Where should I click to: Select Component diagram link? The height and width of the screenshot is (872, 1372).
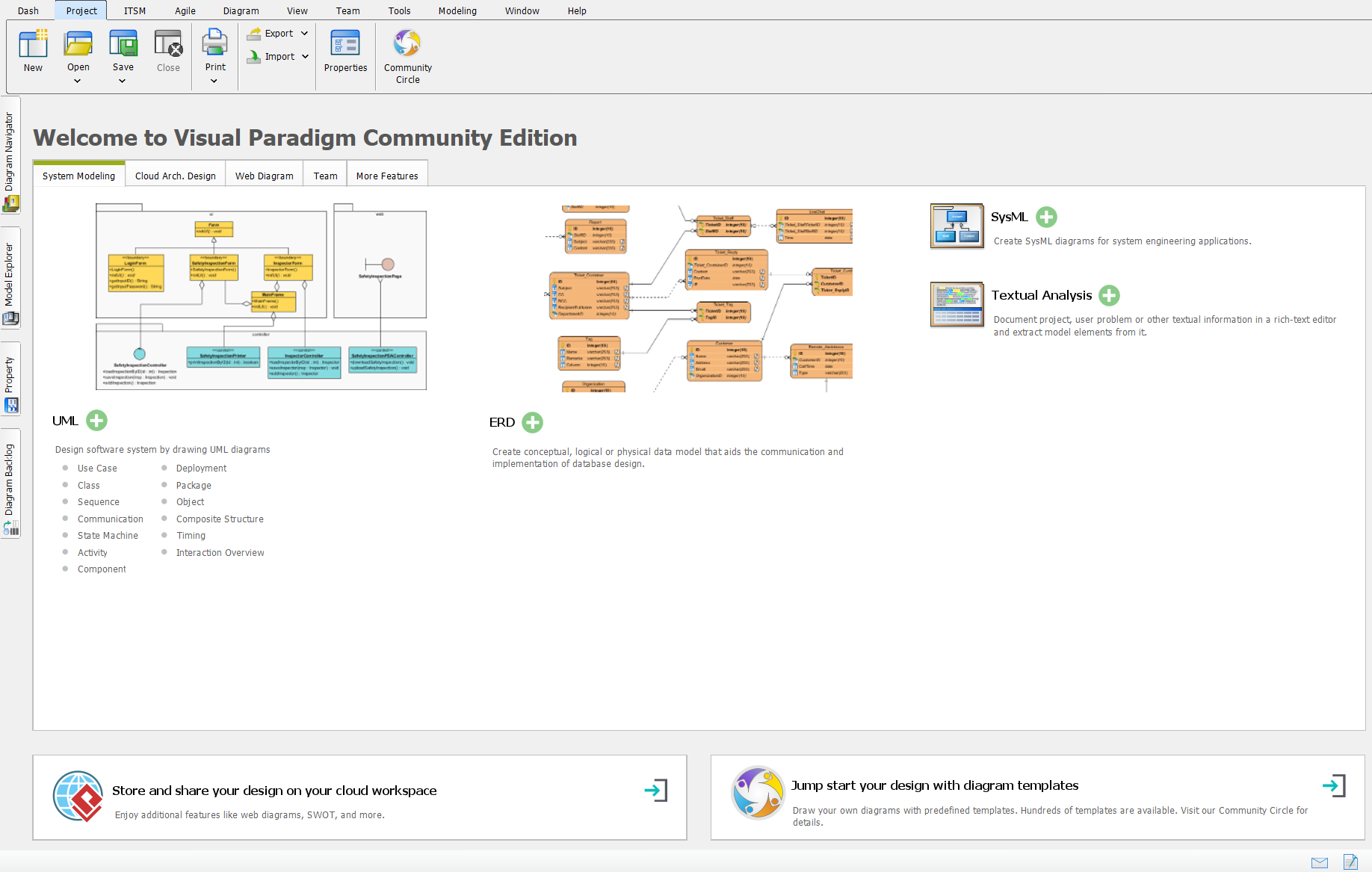click(102, 569)
